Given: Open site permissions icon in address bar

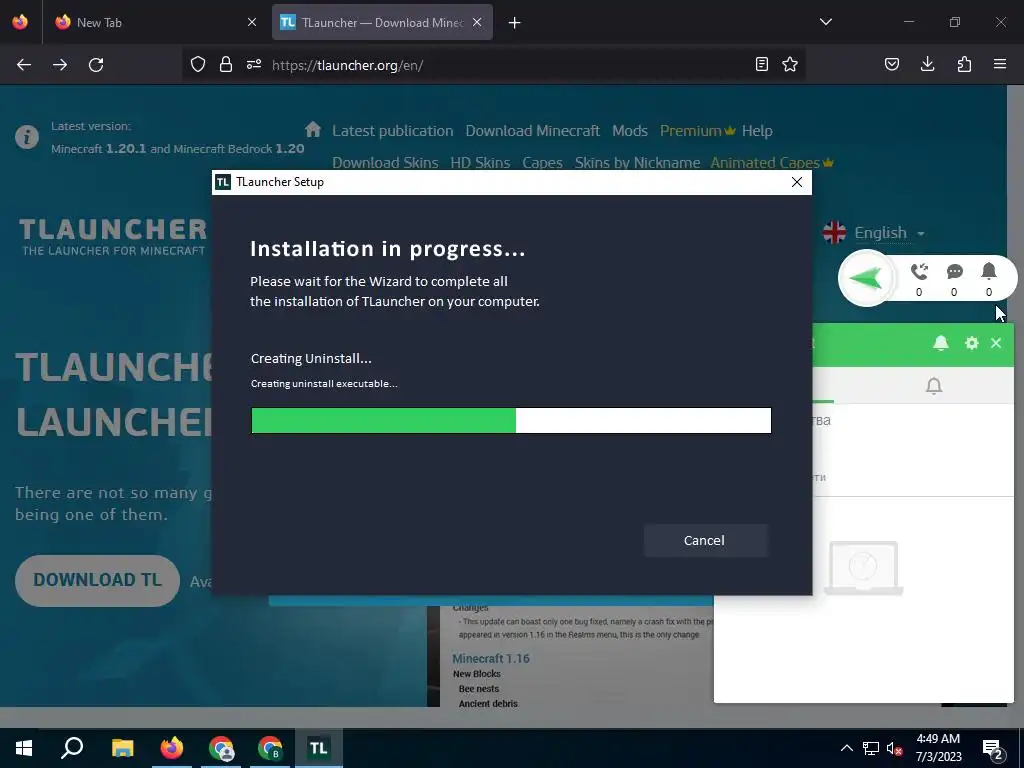Looking at the screenshot, I should 254,64.
